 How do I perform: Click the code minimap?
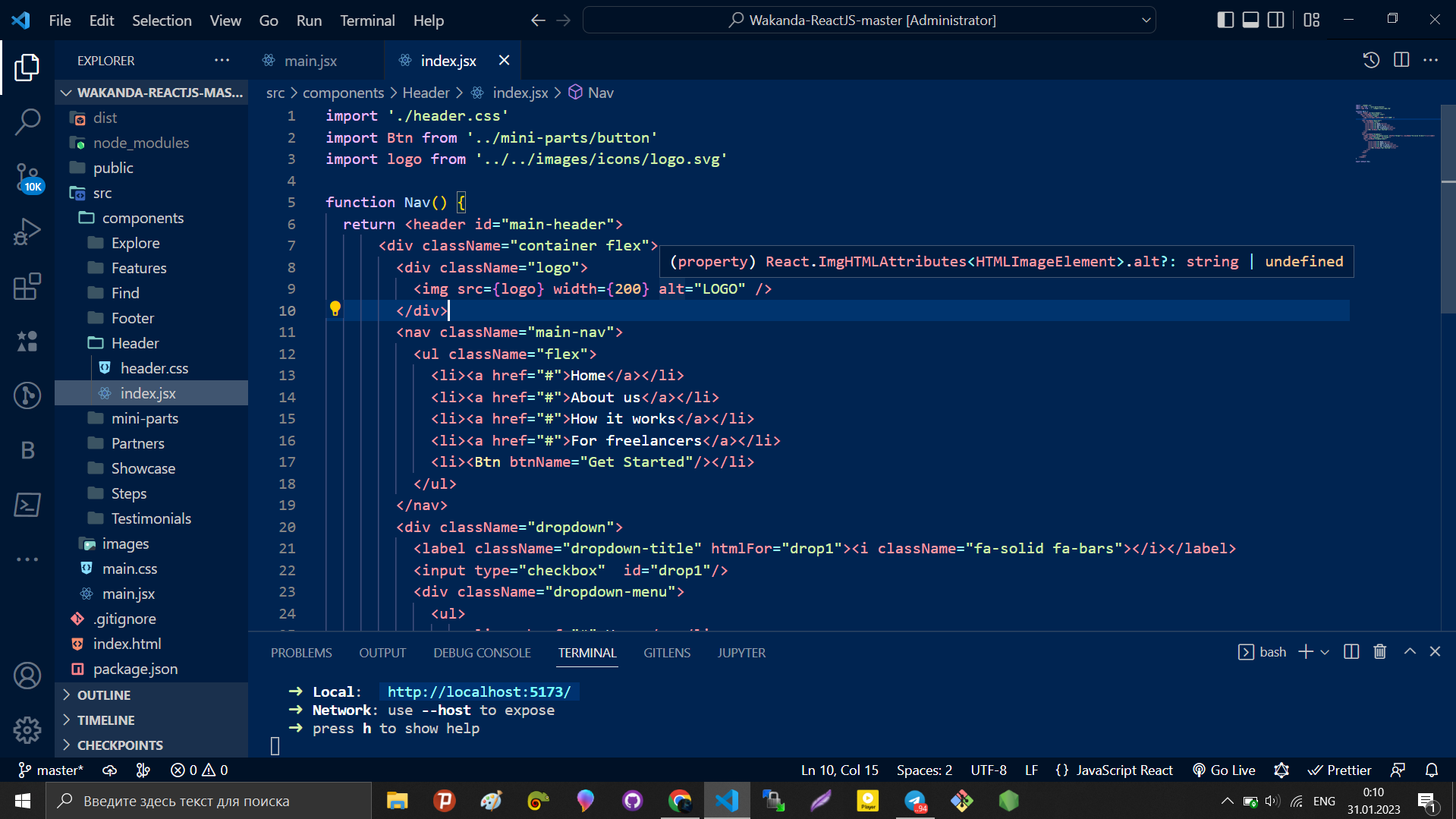[1396, 134]
